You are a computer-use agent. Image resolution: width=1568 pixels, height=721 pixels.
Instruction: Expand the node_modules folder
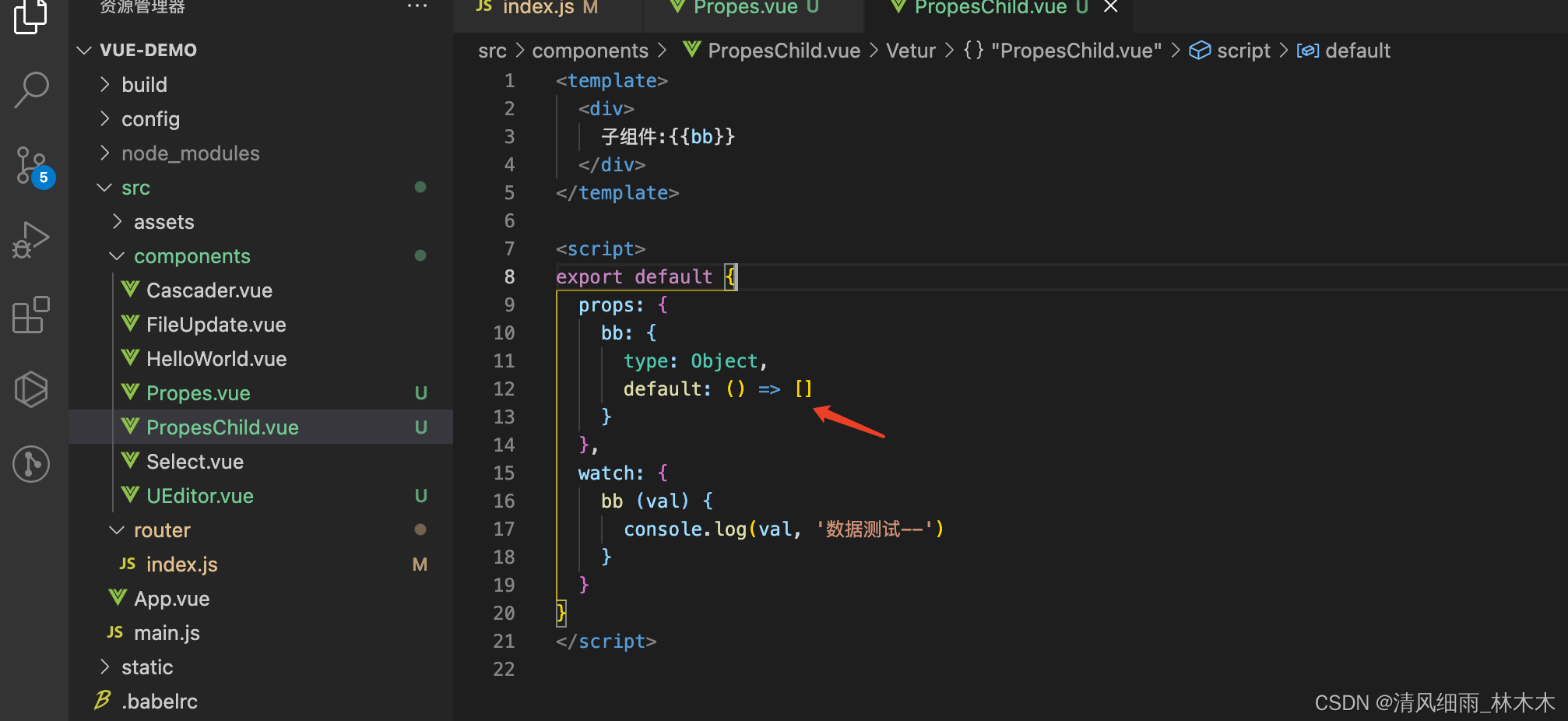pos(105,153)
